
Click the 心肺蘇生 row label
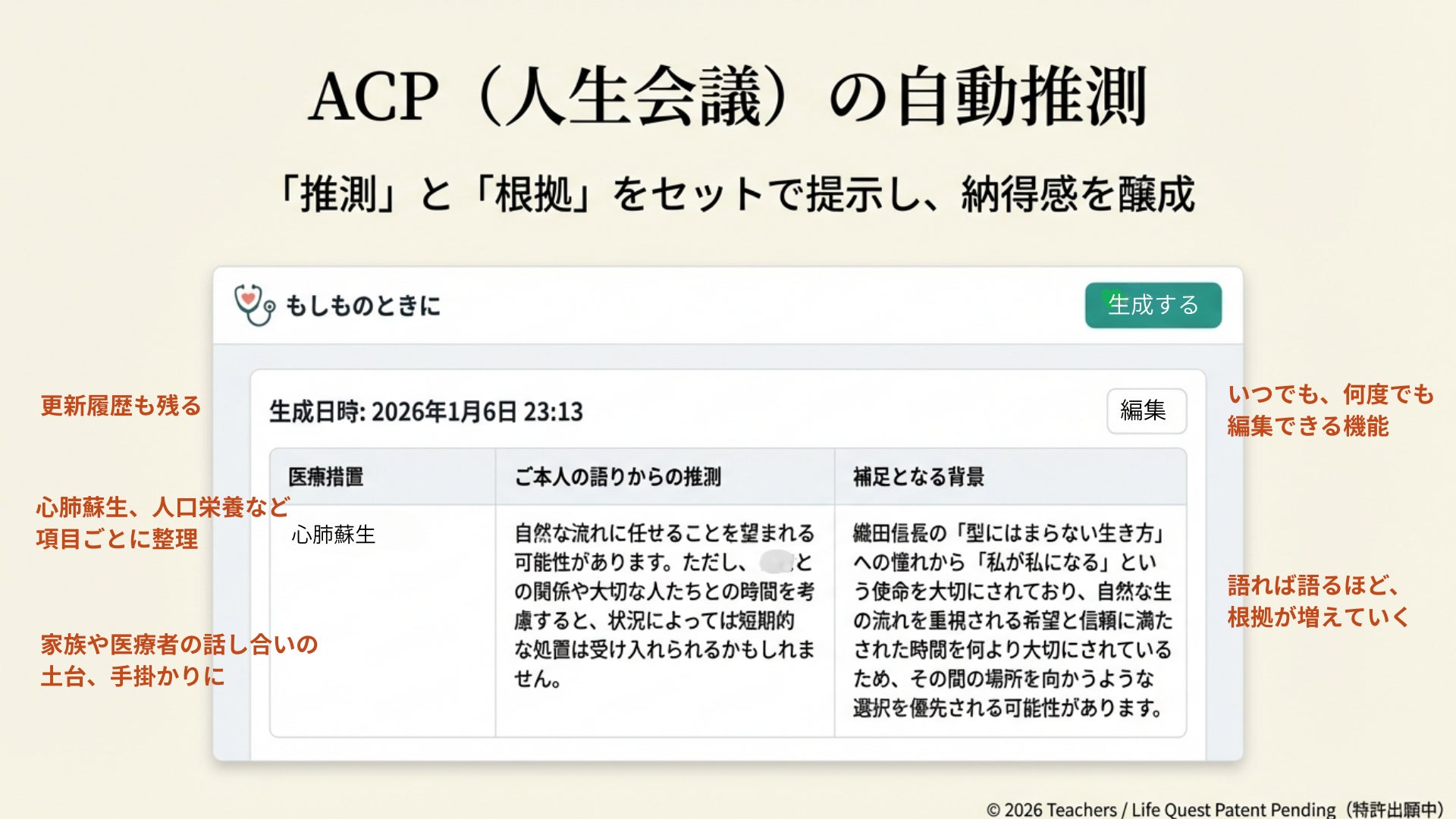(334, 535)
